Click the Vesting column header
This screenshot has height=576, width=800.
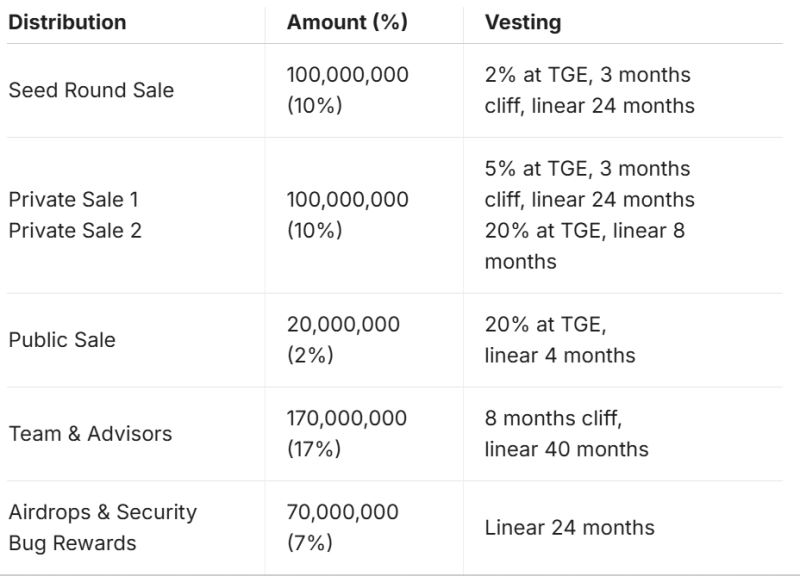point(523,22)
